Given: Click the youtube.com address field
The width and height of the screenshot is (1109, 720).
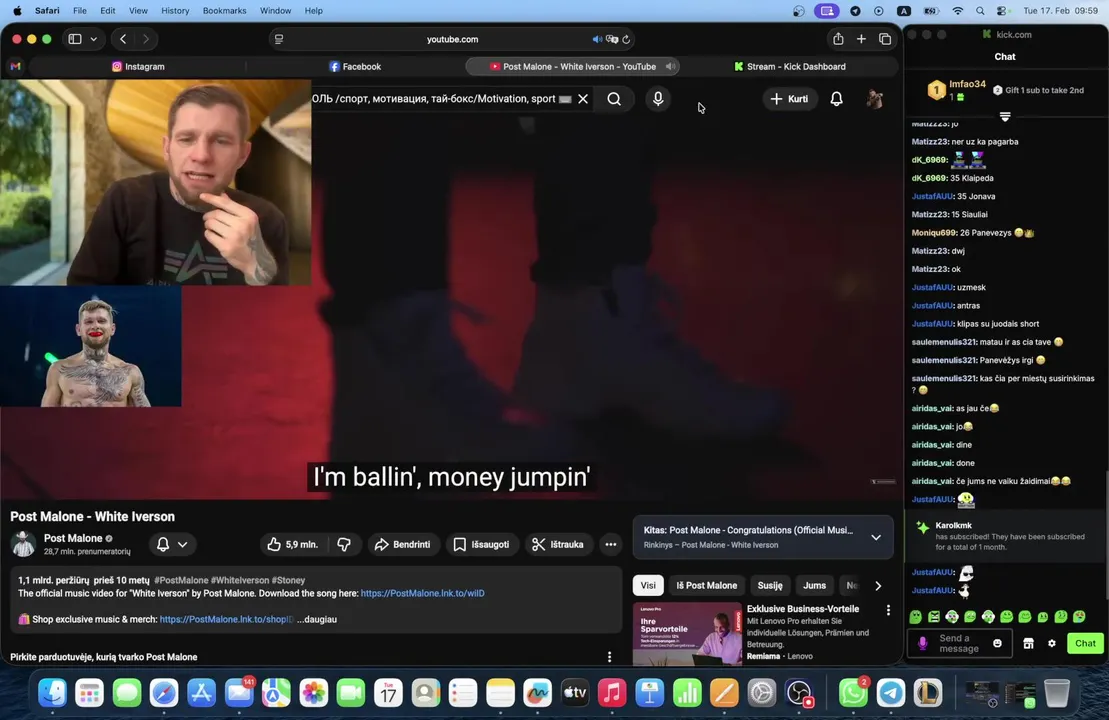Looking at the screenshot, I should pyautogui.click(x=452, y=40).
